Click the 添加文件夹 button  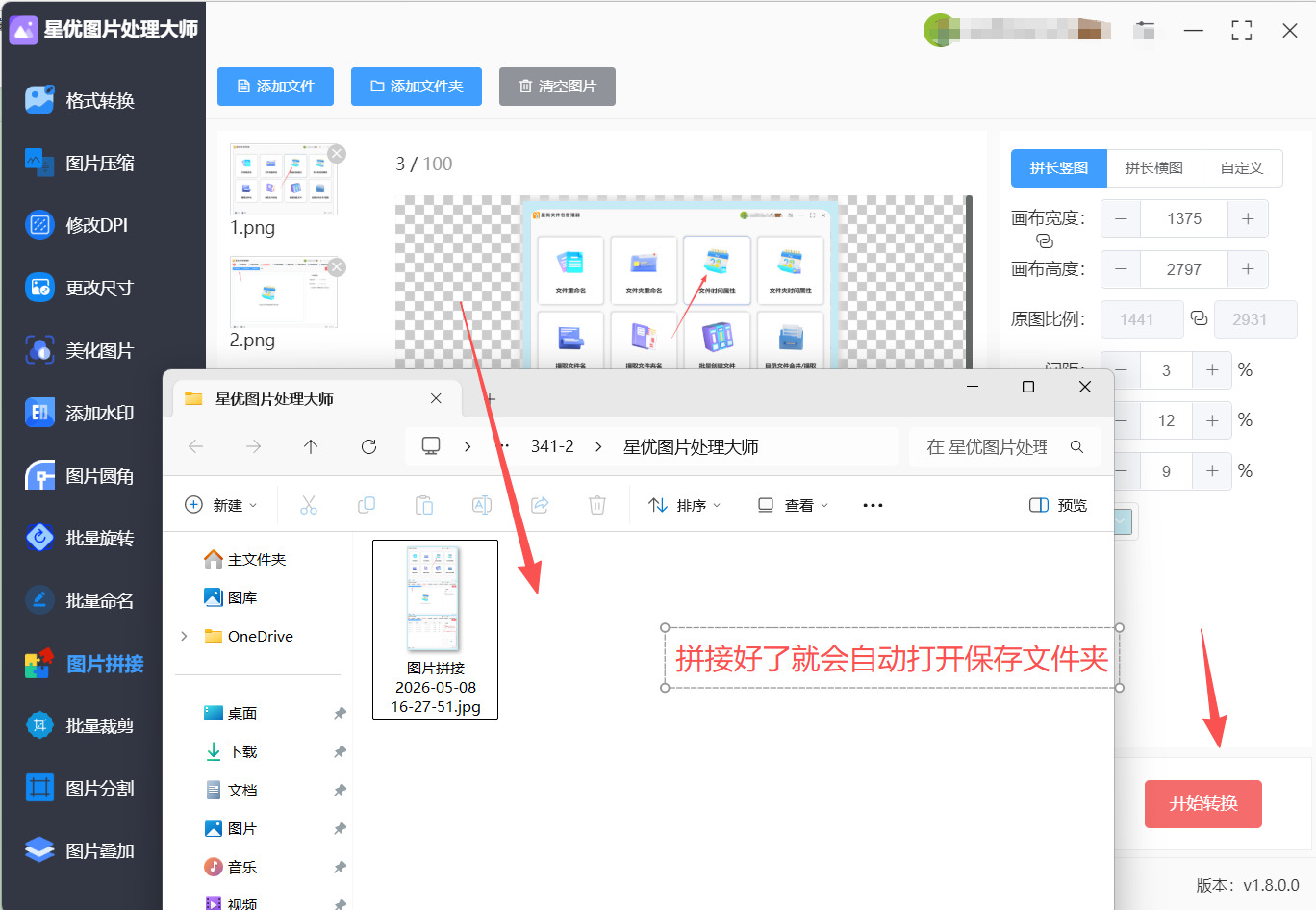tap(417, 87)
